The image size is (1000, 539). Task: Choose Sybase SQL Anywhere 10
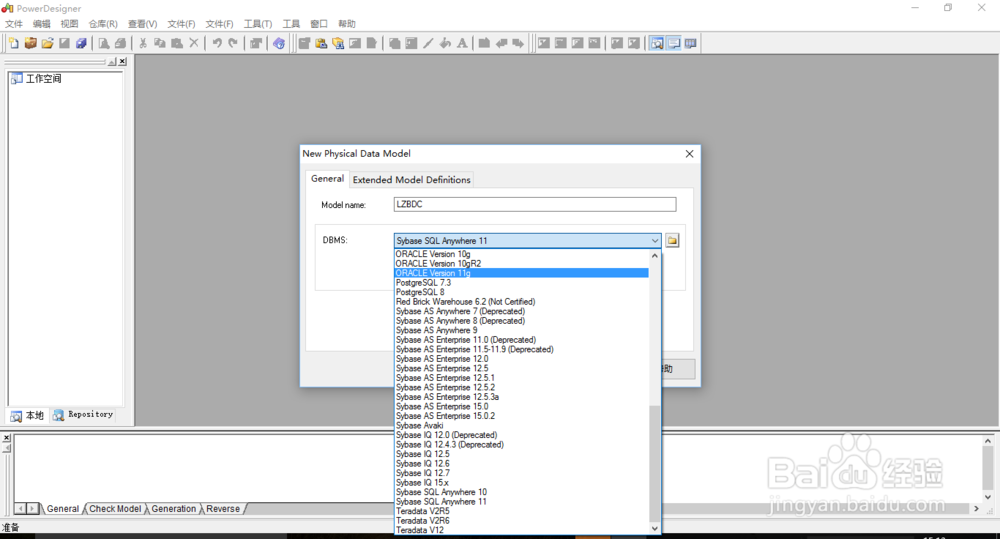click(x=521, y=492)
